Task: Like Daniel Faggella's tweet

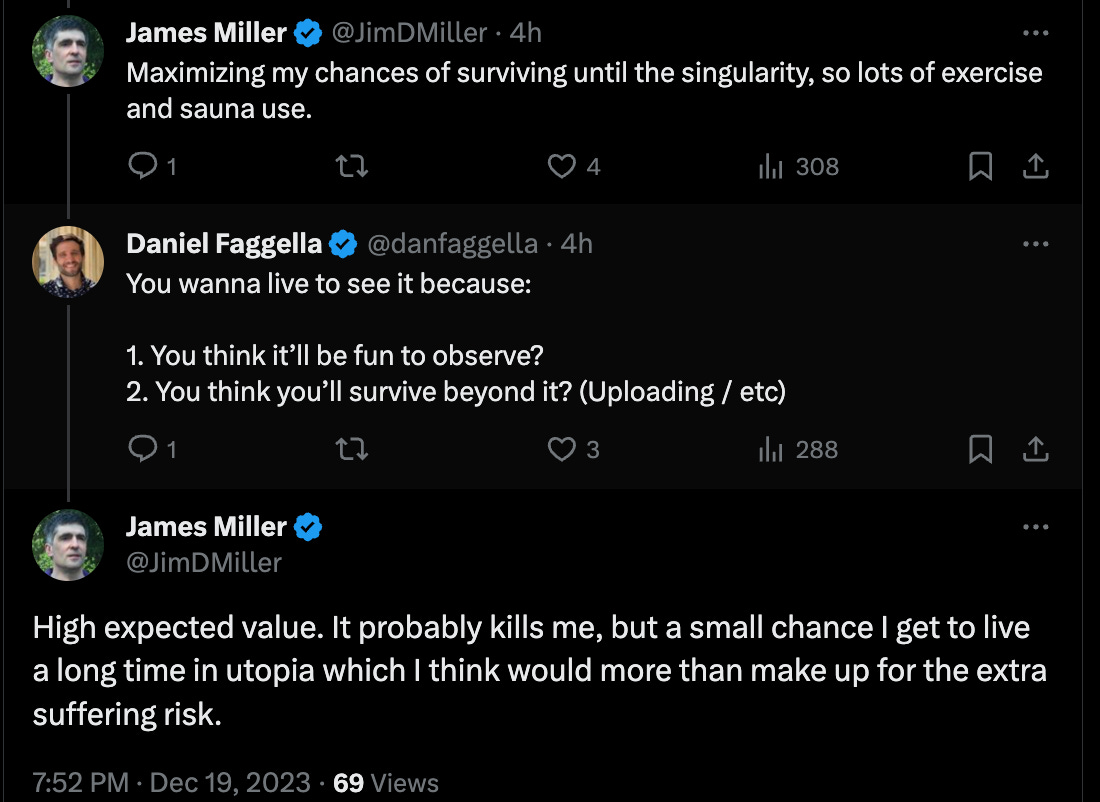Action: 562,450
